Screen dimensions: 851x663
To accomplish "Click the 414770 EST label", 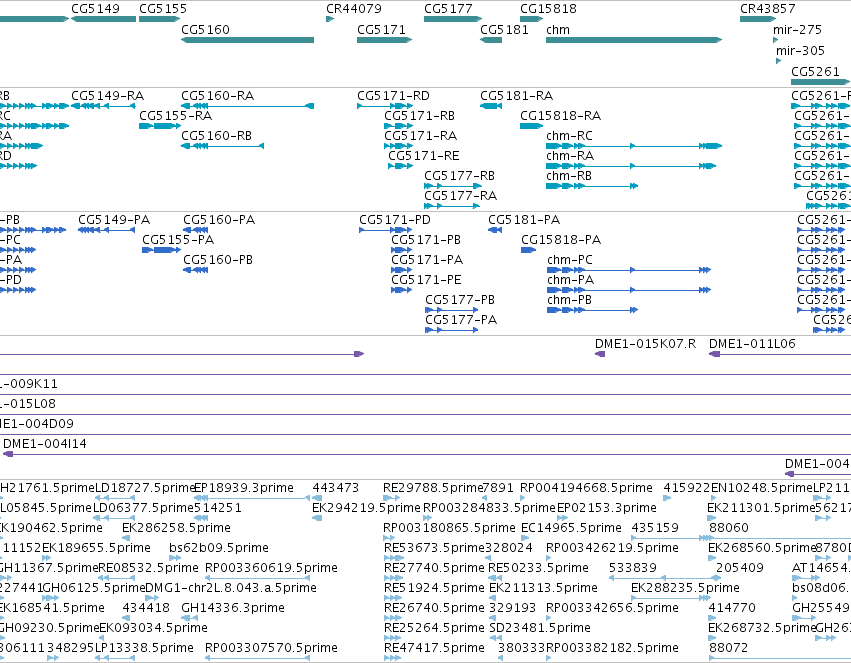I will click(x=732, y=608).
